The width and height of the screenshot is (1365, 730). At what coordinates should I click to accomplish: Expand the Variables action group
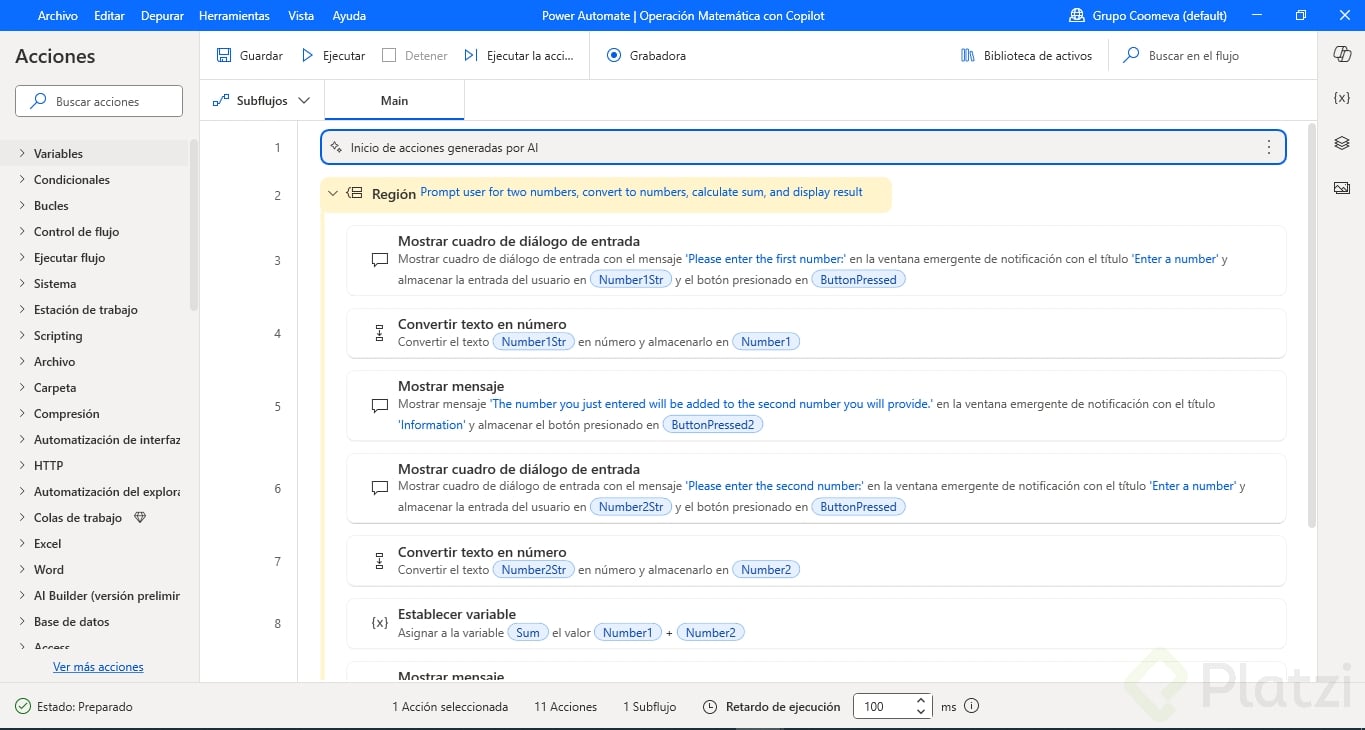pyautogui.click(x=22, y=153)
